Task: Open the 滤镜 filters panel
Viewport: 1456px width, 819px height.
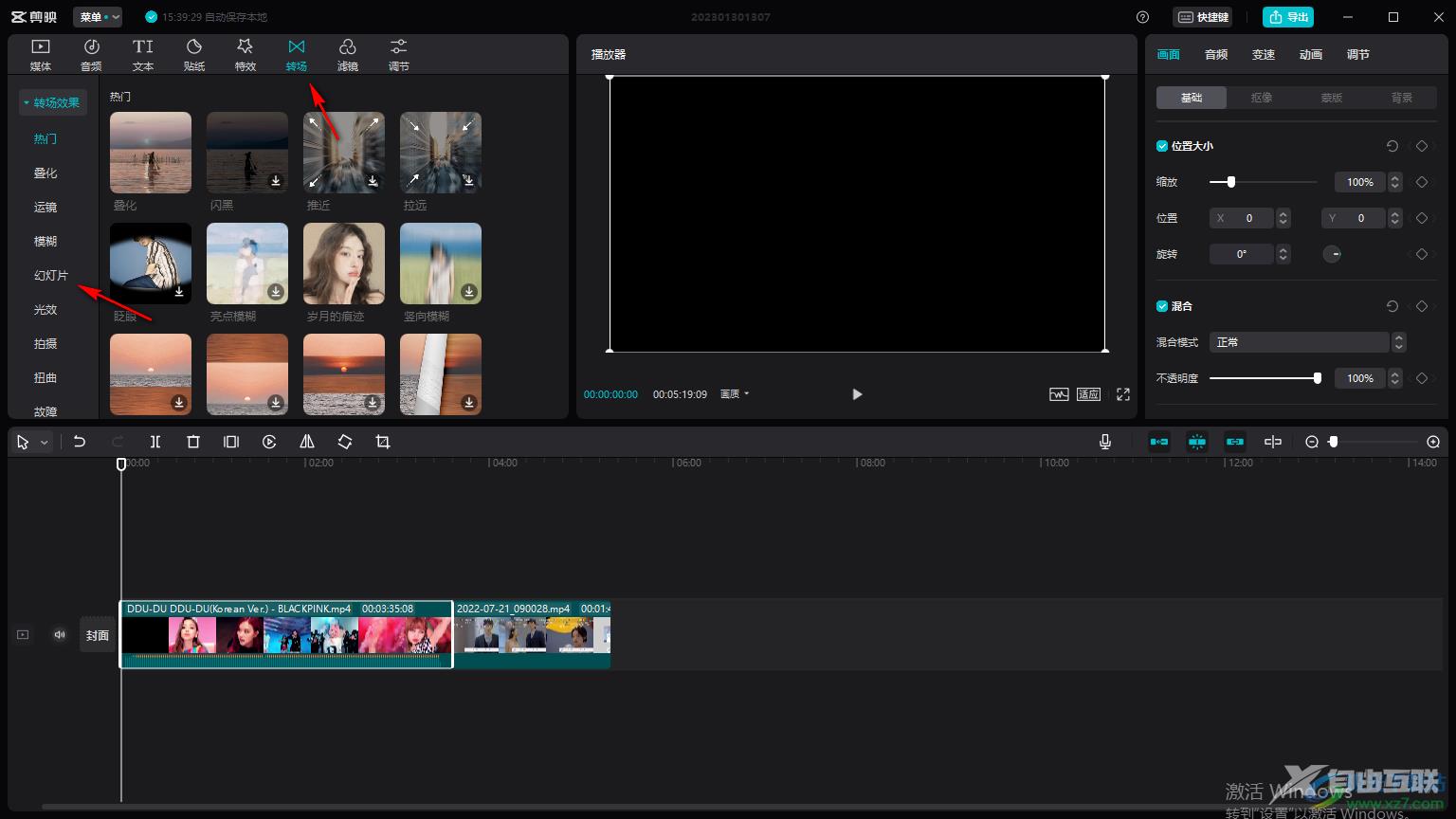Action: pyautogui.click(x=348, y=55)
